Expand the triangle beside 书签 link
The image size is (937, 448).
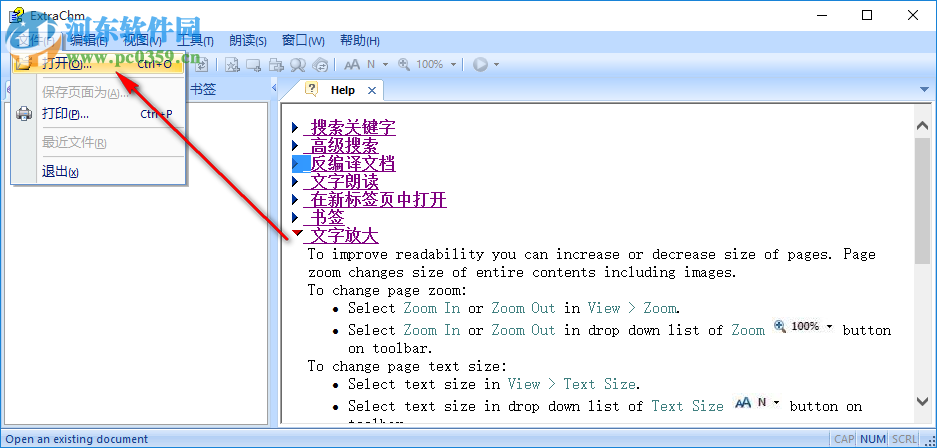pos(295,217)
